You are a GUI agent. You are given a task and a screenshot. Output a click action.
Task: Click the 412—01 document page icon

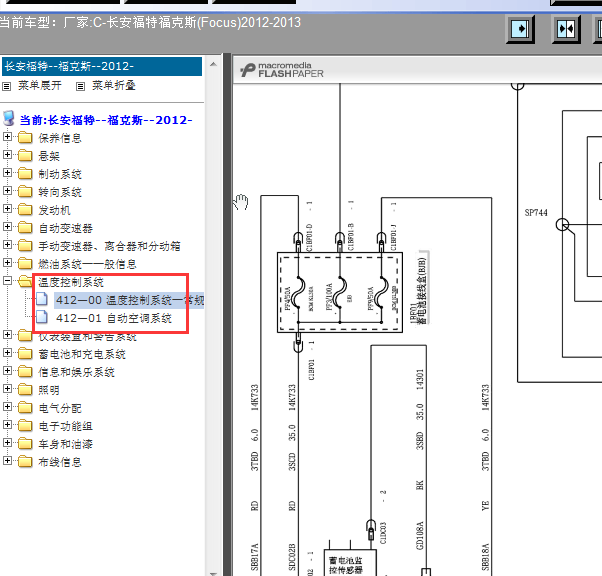42,318
